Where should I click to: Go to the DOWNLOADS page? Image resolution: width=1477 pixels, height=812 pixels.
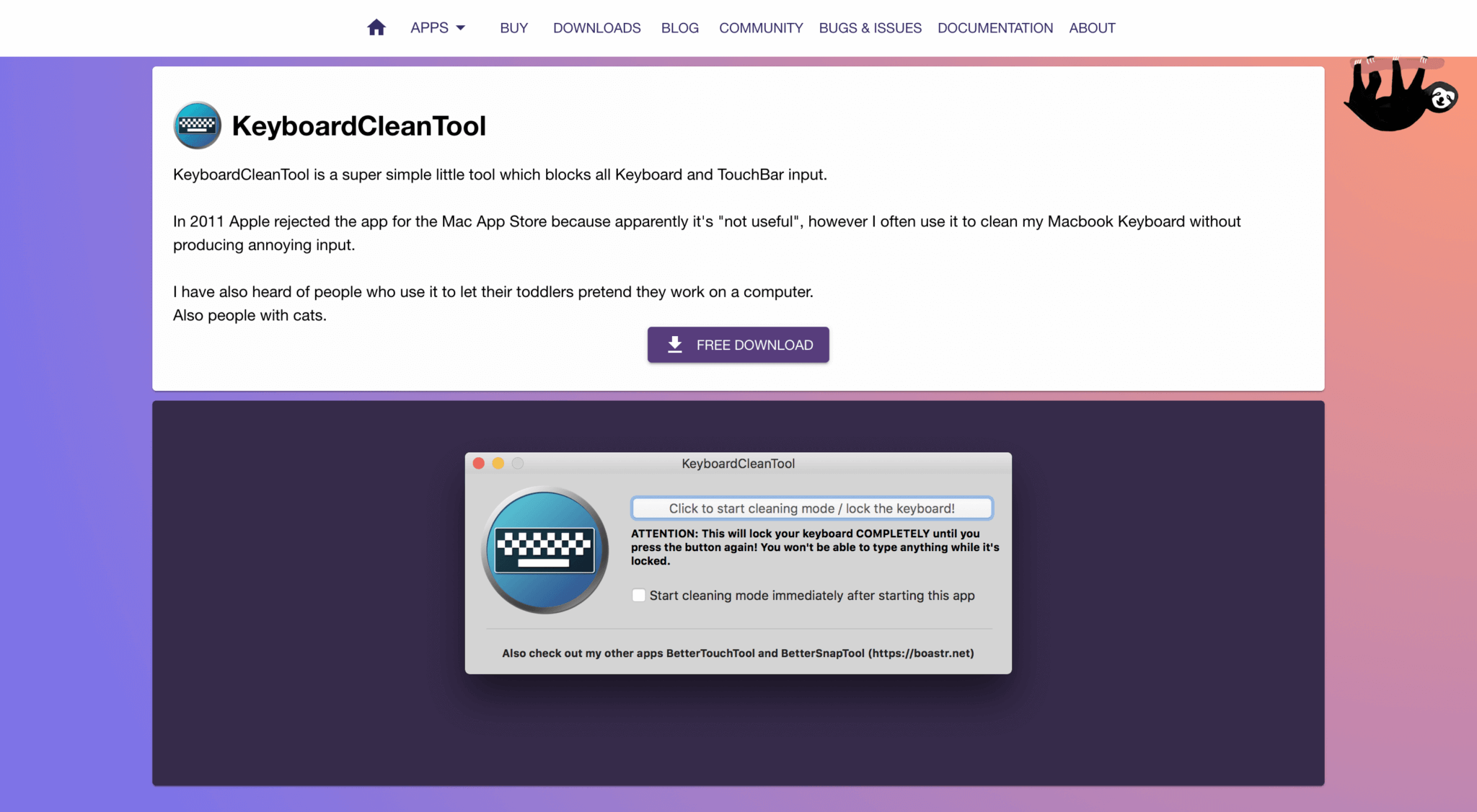(x=596, y=27)
